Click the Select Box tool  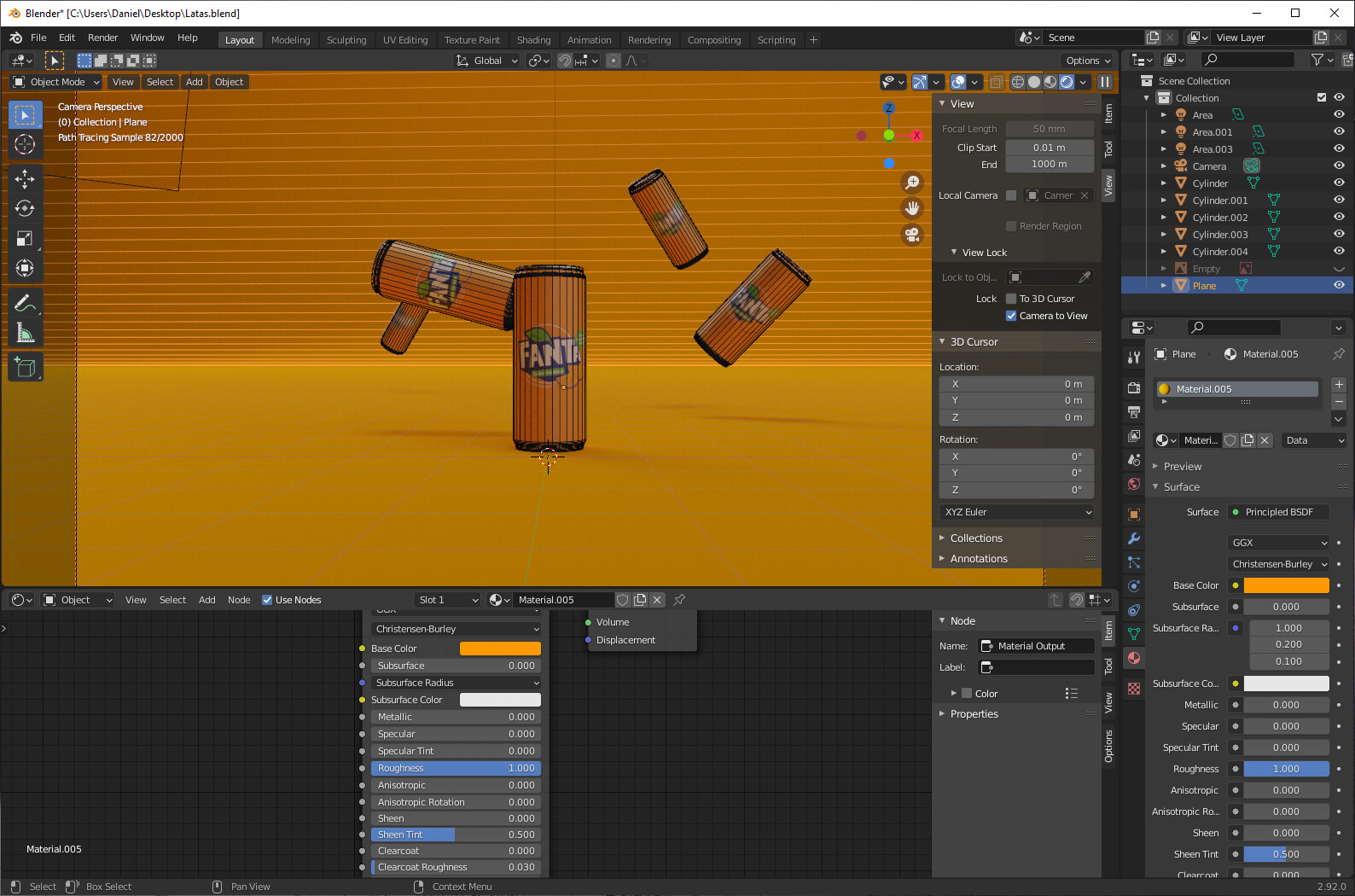point(25,114)
